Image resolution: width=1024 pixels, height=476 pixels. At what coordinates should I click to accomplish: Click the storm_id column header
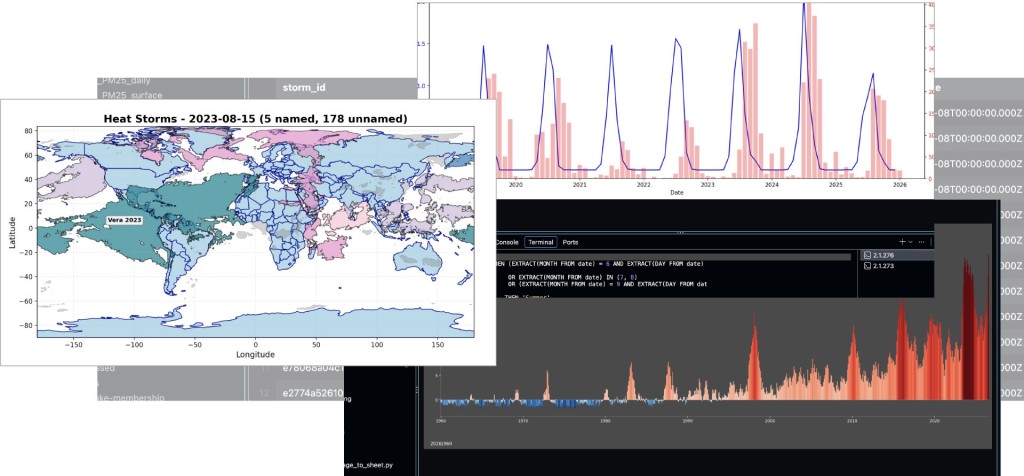click(x=304, y=87)
